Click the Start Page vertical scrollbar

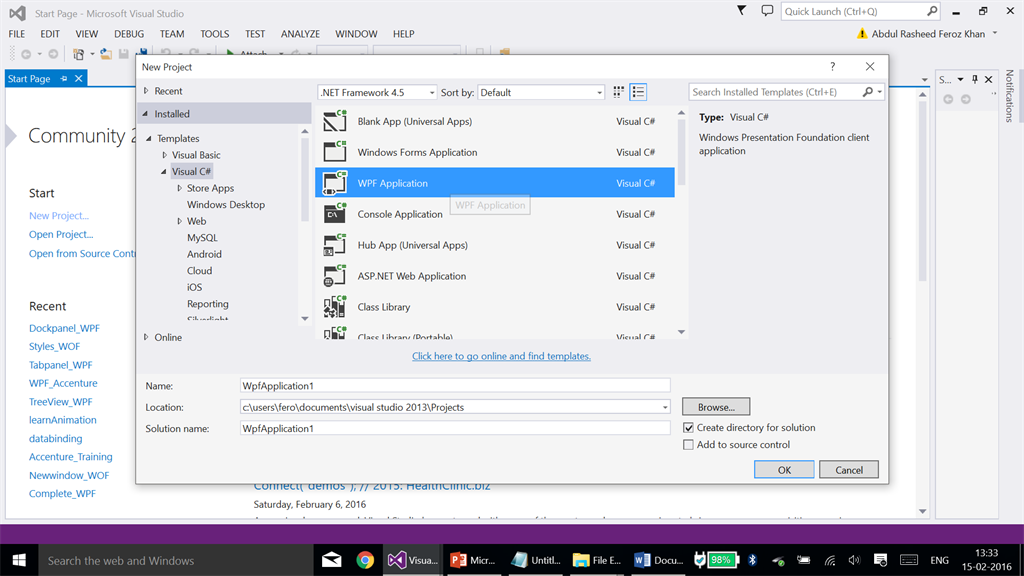click(x=922, y=190)
